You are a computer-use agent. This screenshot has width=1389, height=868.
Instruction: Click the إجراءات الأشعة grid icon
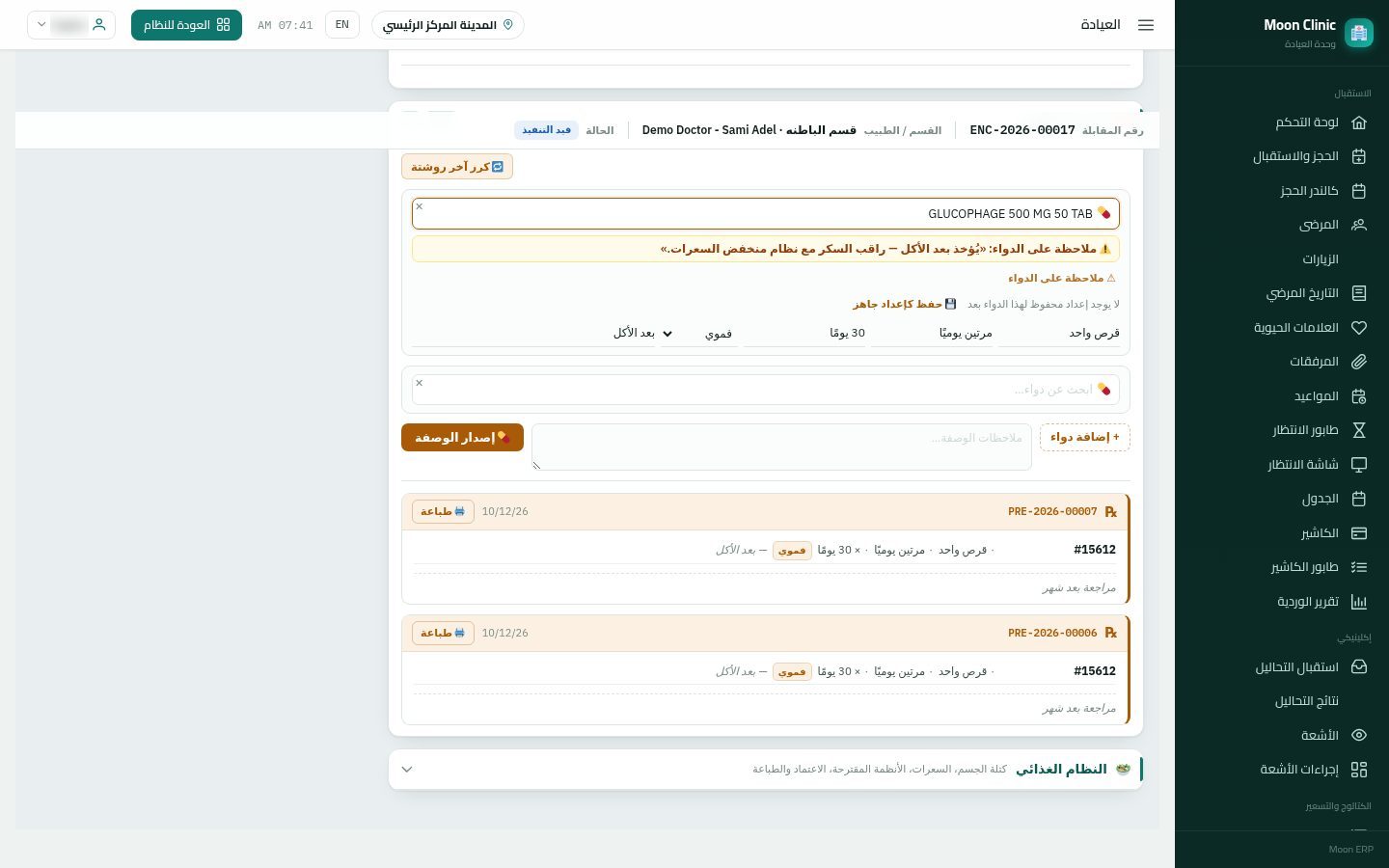click(1359, 770)
